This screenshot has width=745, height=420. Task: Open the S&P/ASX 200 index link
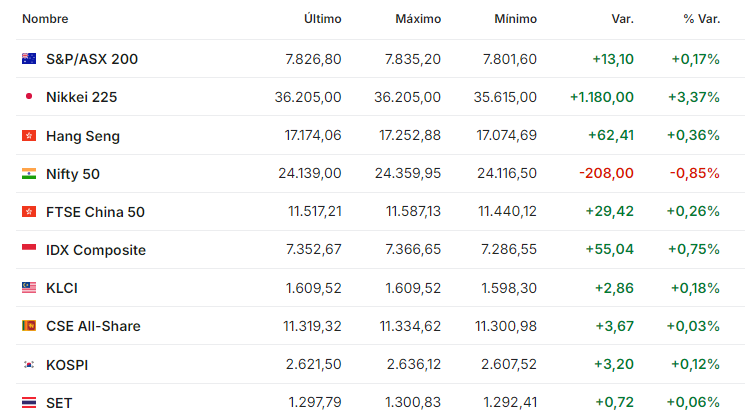pos(92,59)
